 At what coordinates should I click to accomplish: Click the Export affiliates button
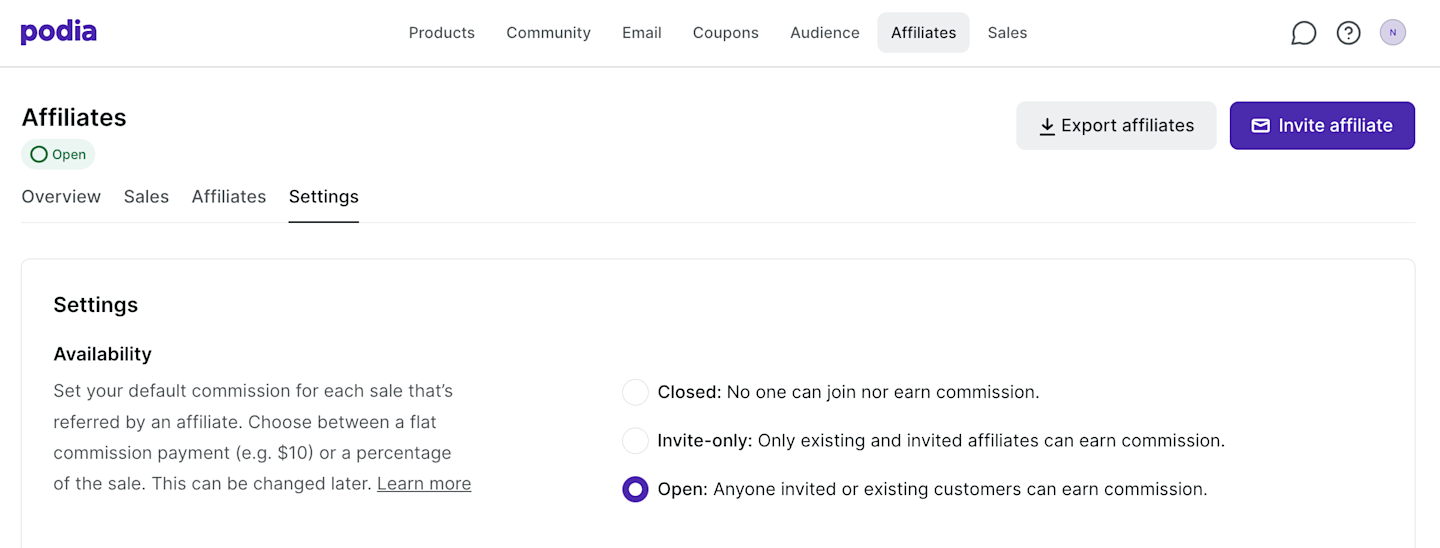point(1116,126)
